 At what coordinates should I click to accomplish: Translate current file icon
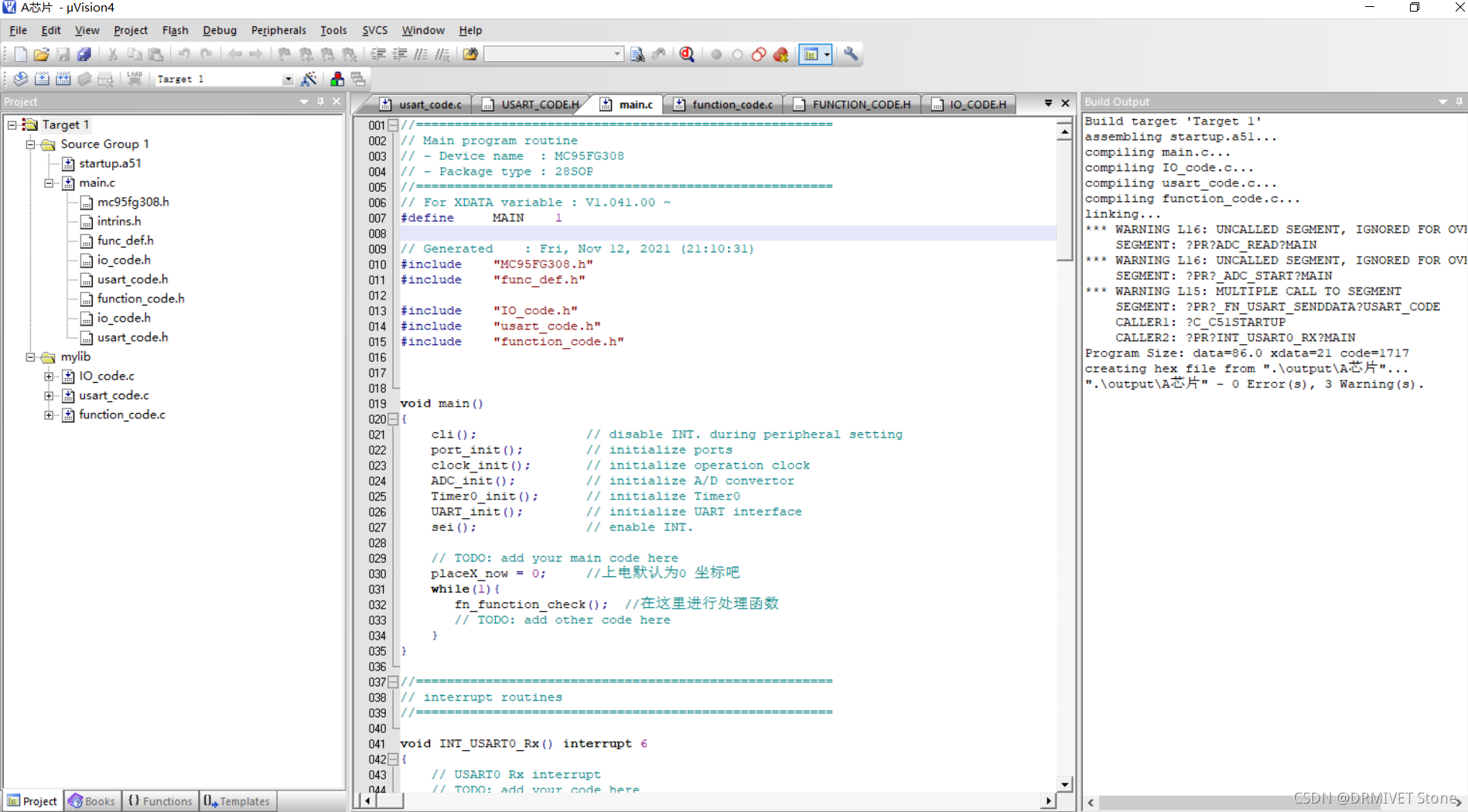[21, 79]
